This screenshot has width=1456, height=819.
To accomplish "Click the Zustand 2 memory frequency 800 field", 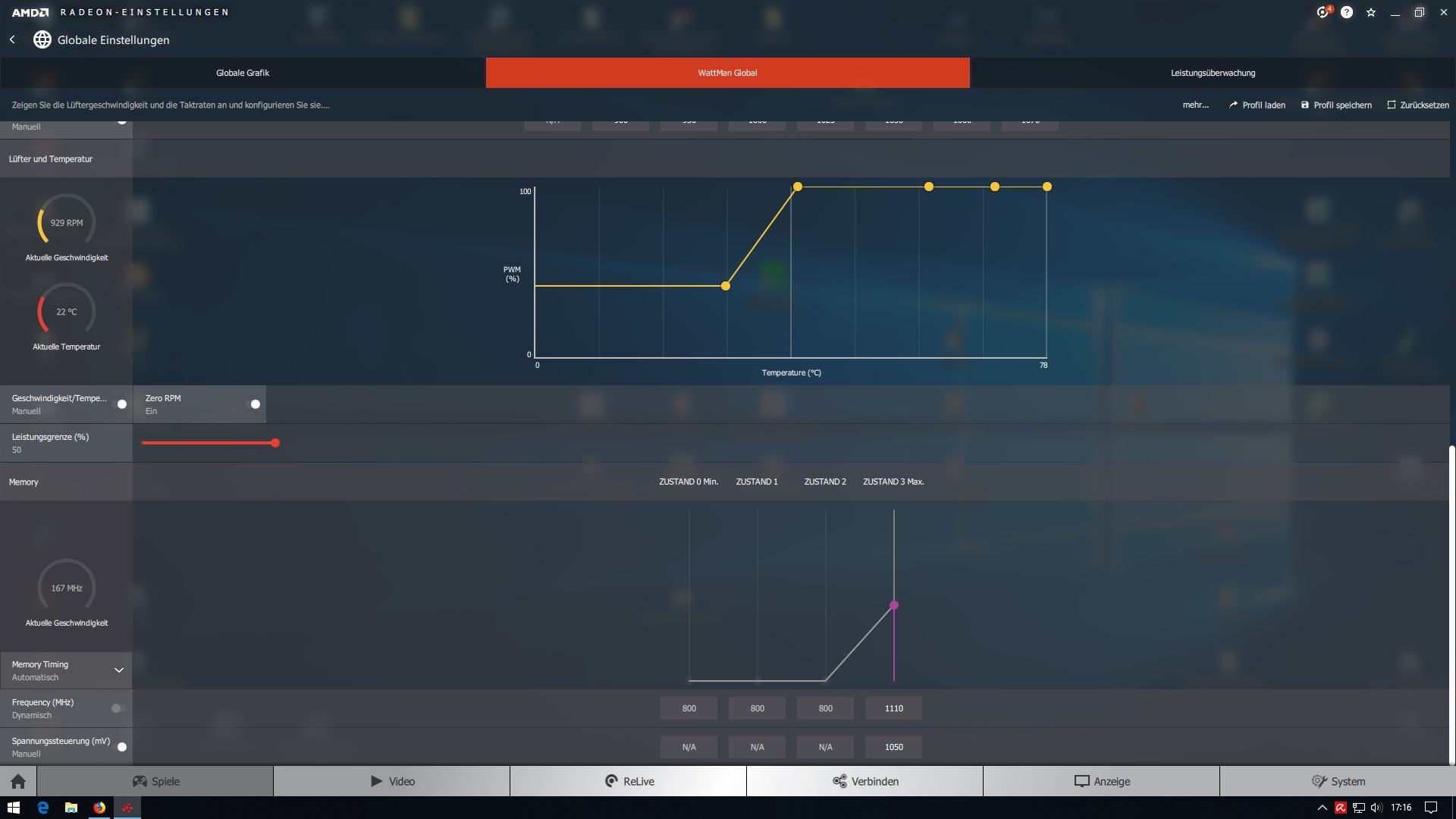I will coord(825,708).
